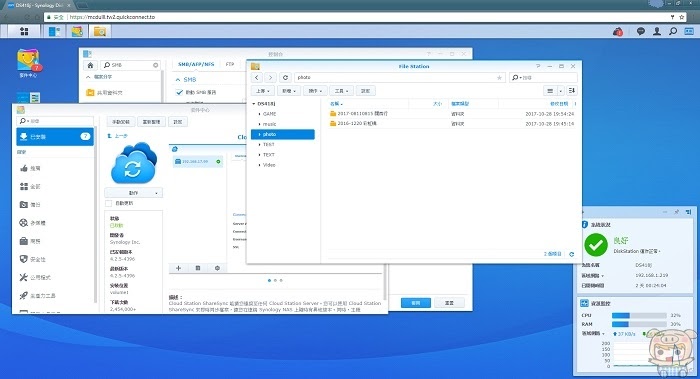Refresh item count in File Station footer

(571, 254)
